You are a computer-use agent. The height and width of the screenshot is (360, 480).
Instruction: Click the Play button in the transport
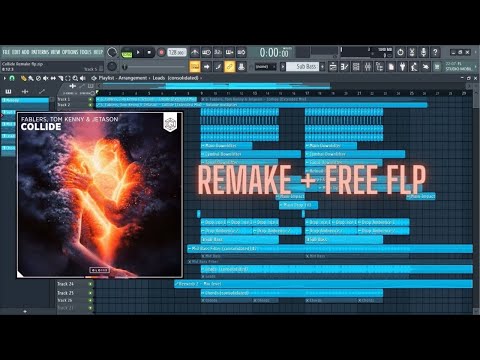pyautogui.click(x=138, y=52)
